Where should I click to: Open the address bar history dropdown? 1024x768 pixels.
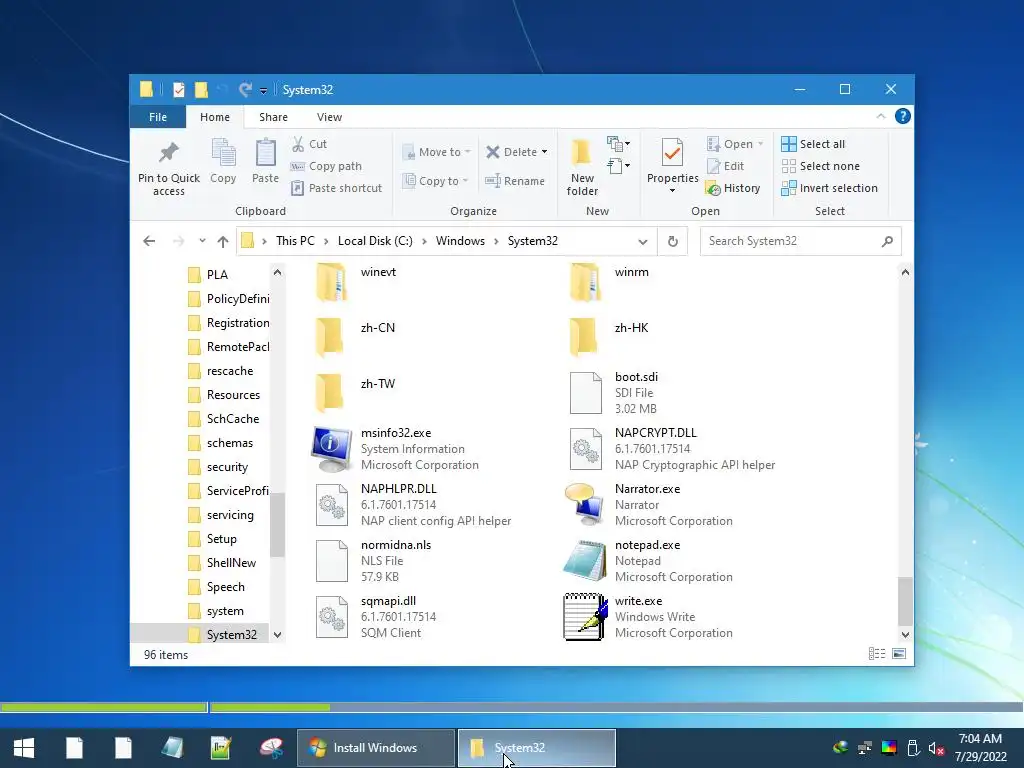[x=643, y=242]
